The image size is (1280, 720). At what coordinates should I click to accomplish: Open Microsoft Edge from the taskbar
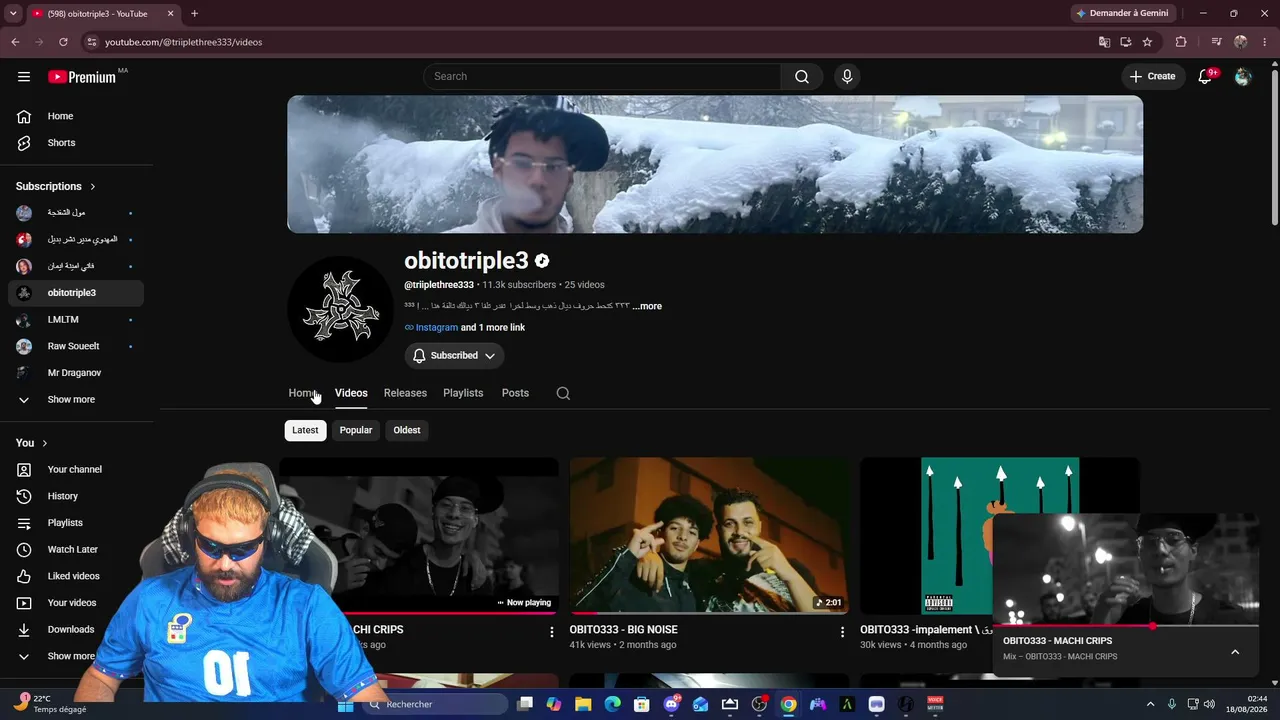point(612,704)
